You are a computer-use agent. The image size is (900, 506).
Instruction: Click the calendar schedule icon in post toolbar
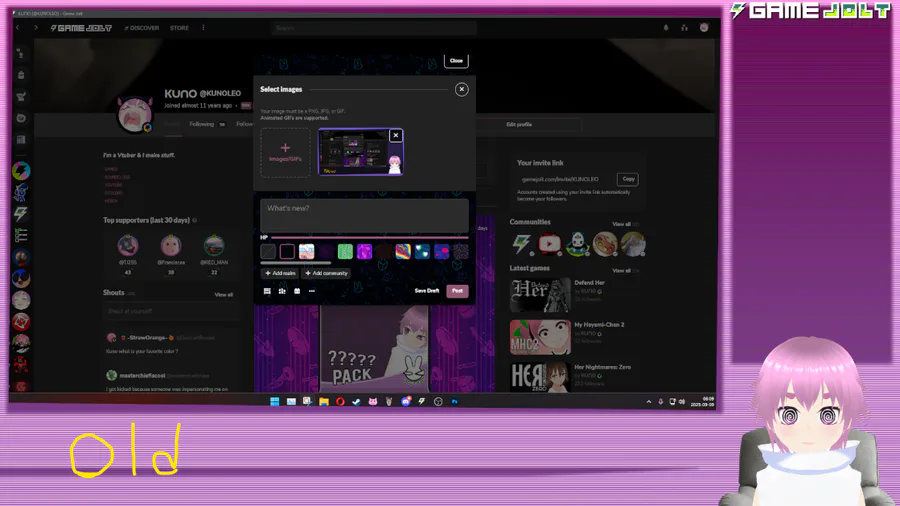point(297,291)
